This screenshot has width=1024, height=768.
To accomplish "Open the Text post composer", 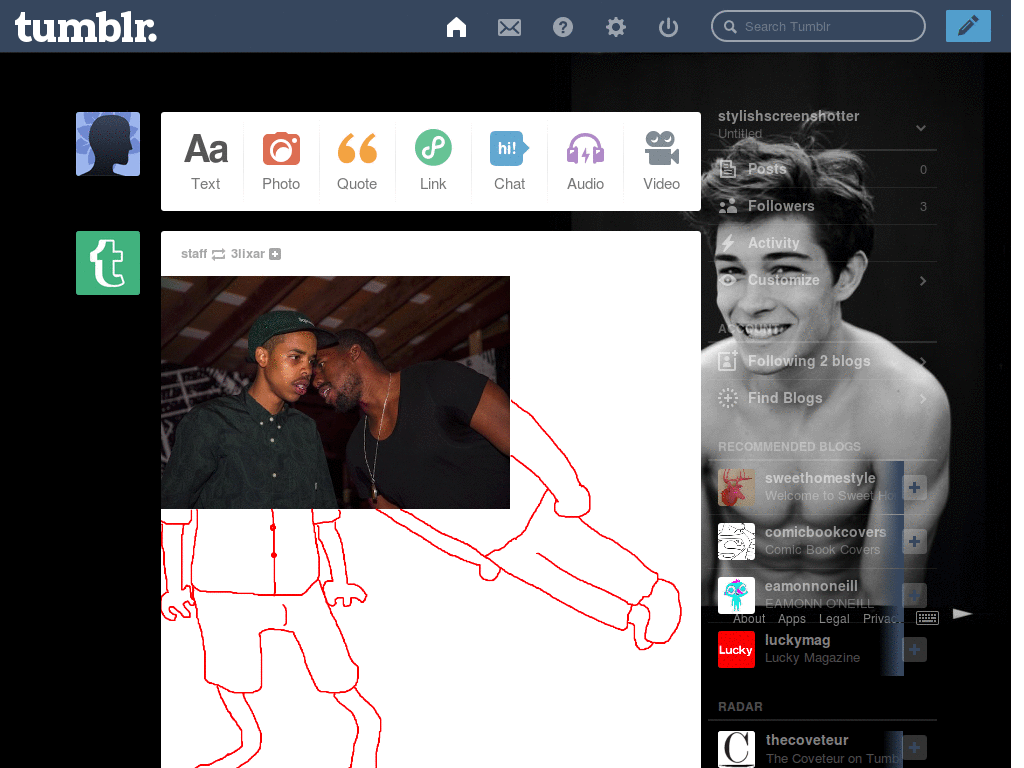I will click(x=205, y=160).
